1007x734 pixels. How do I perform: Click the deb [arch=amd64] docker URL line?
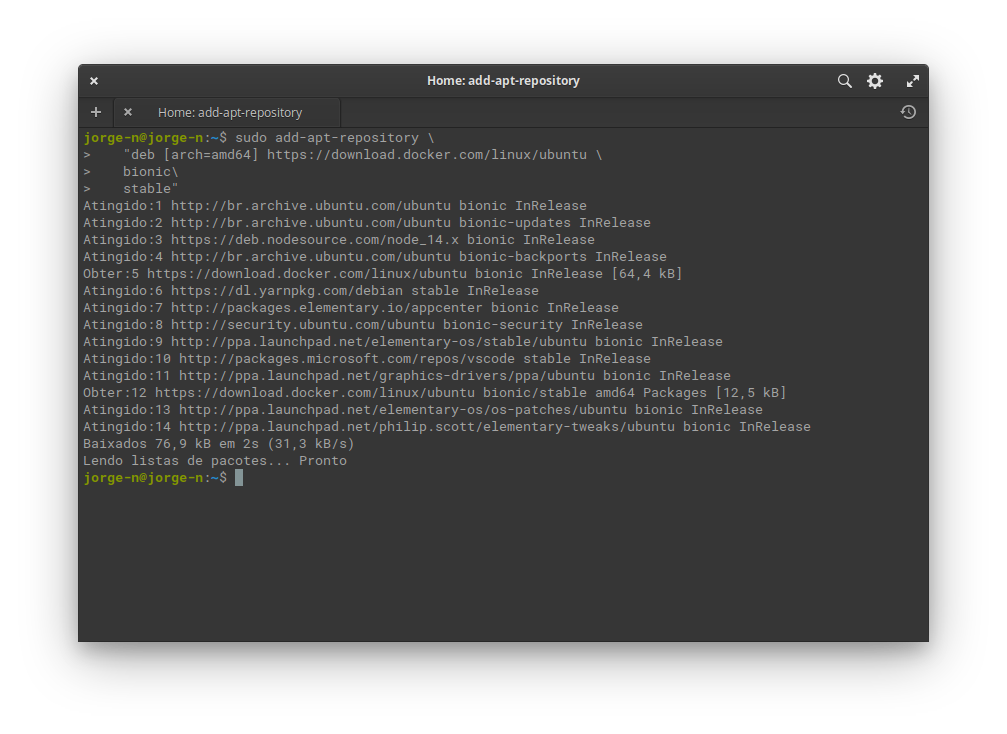pos(343,155)
